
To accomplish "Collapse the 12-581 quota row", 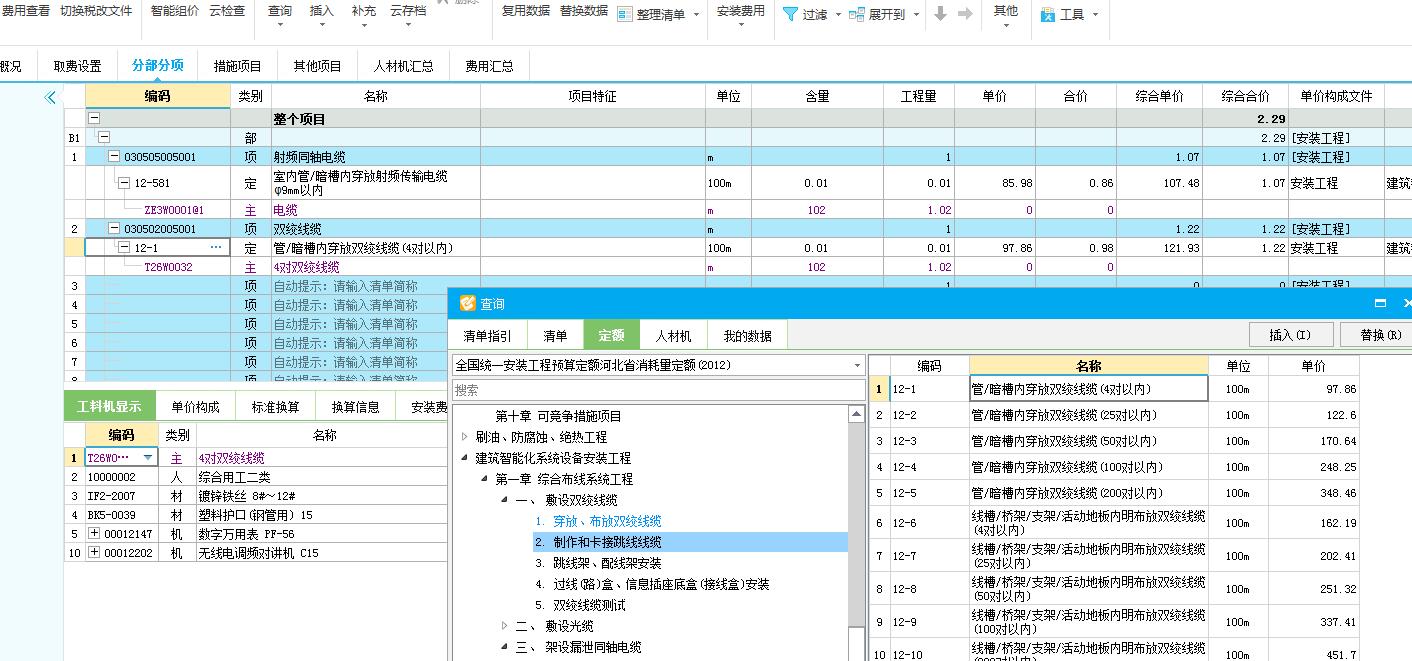I will (124, 183).
